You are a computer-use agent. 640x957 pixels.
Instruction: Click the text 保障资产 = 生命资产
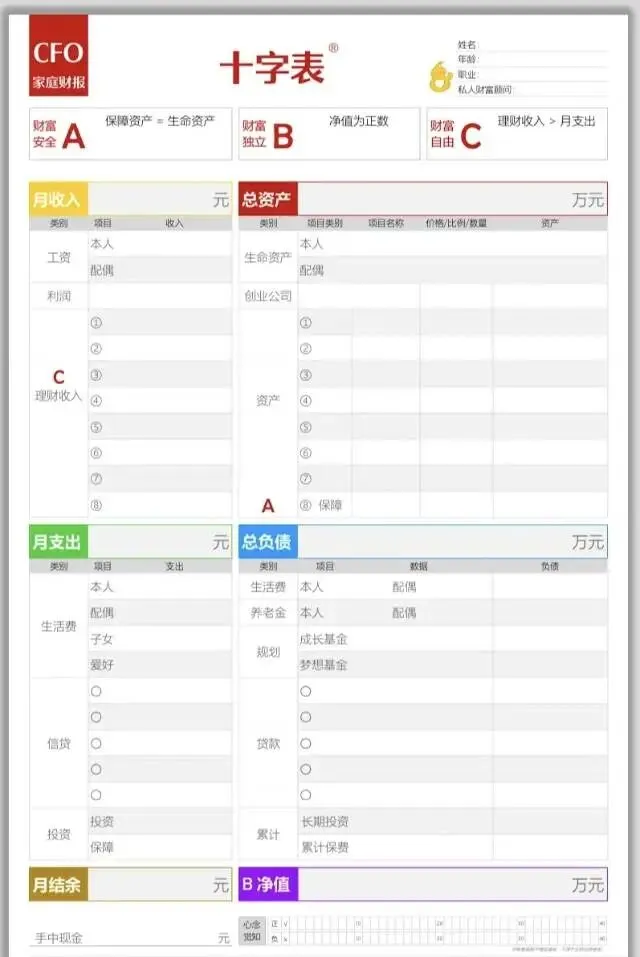tap(160, 121)
